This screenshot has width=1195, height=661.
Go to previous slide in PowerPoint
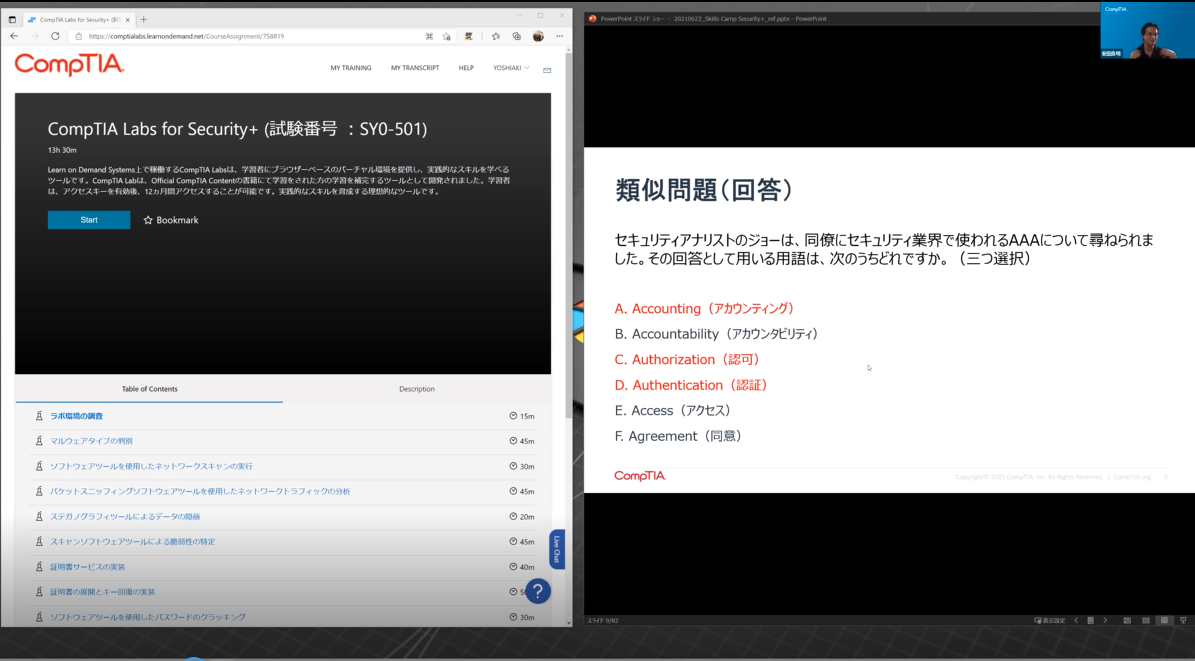click(1076, 621)
